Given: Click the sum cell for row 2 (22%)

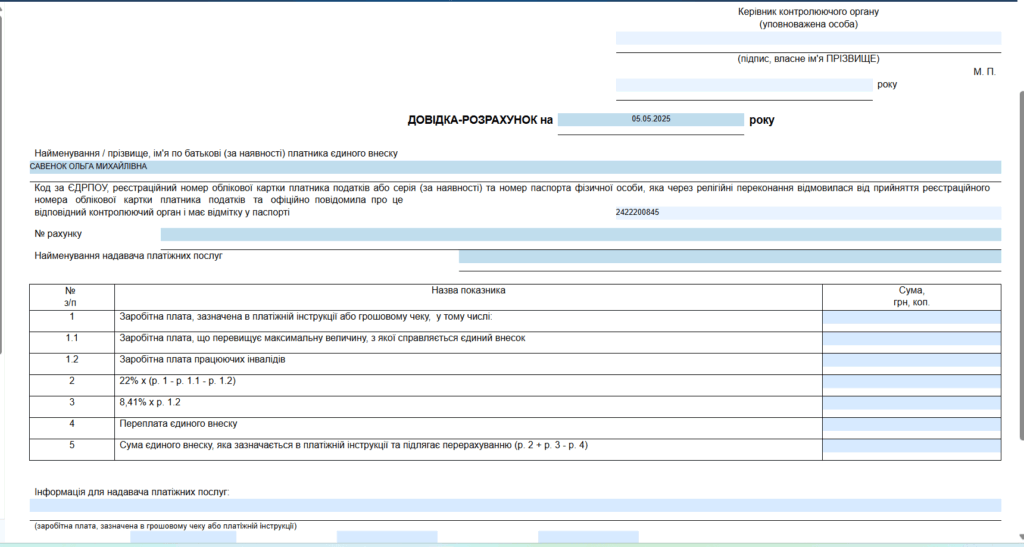Looking at the screenshot, I should tap(912, 382).
